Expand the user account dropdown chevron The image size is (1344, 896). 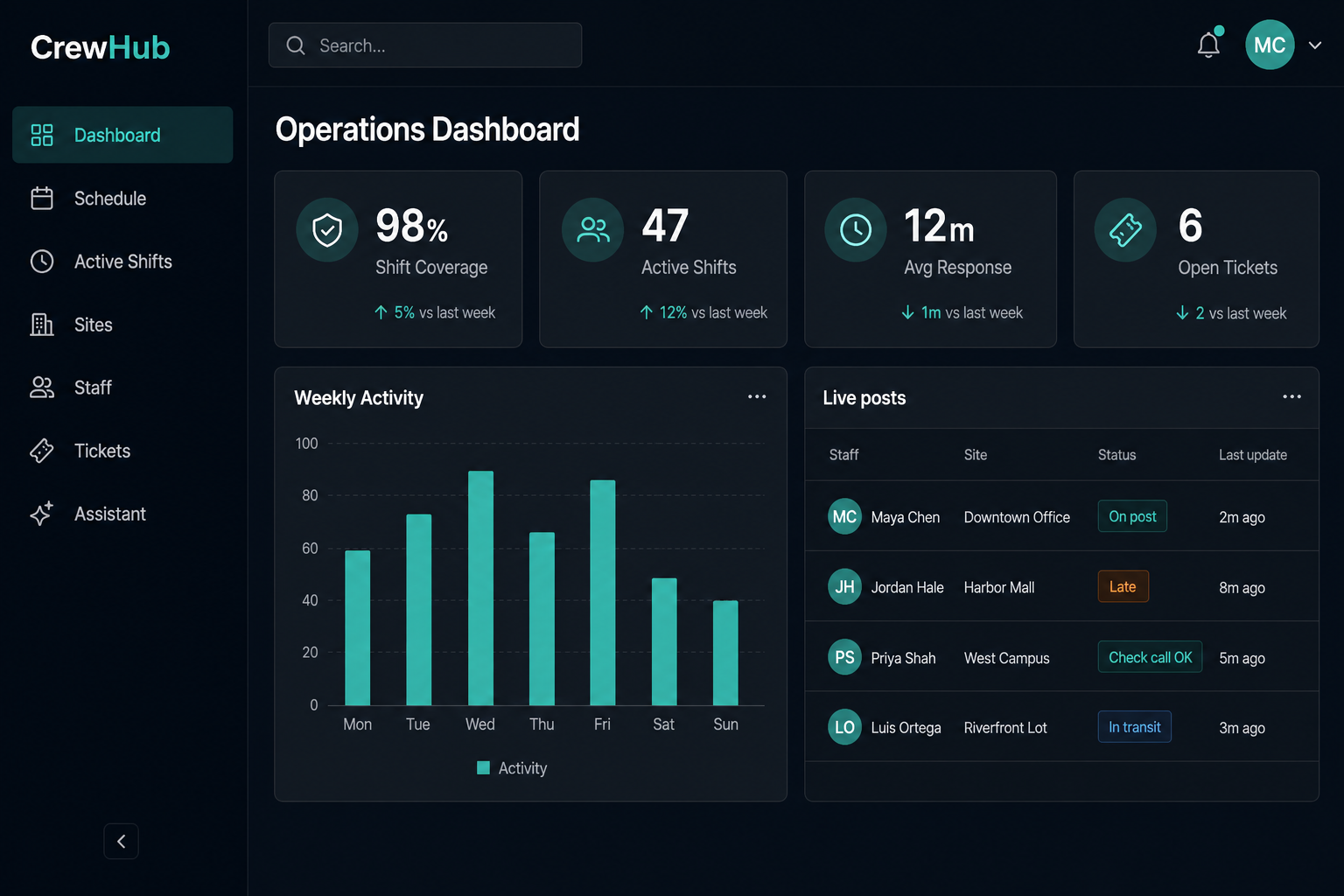1315,45
